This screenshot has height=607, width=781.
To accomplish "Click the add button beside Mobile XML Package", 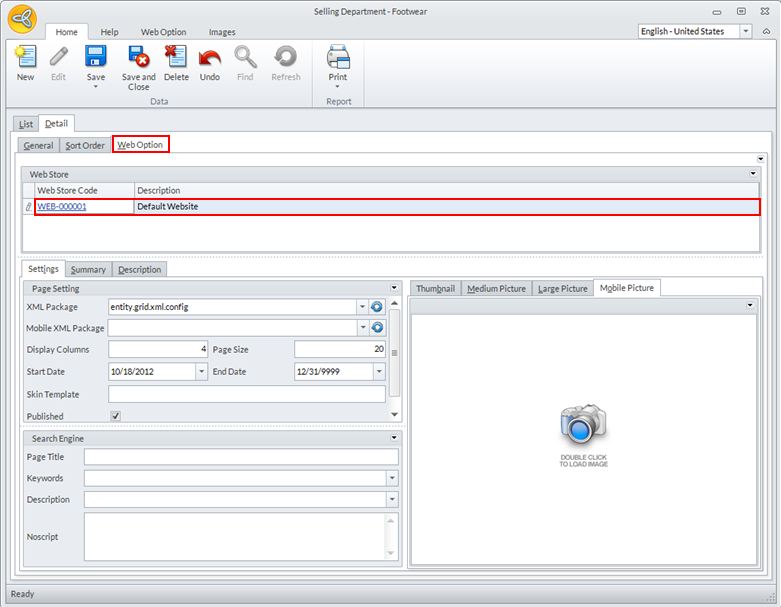I will [x=378, y=328].
